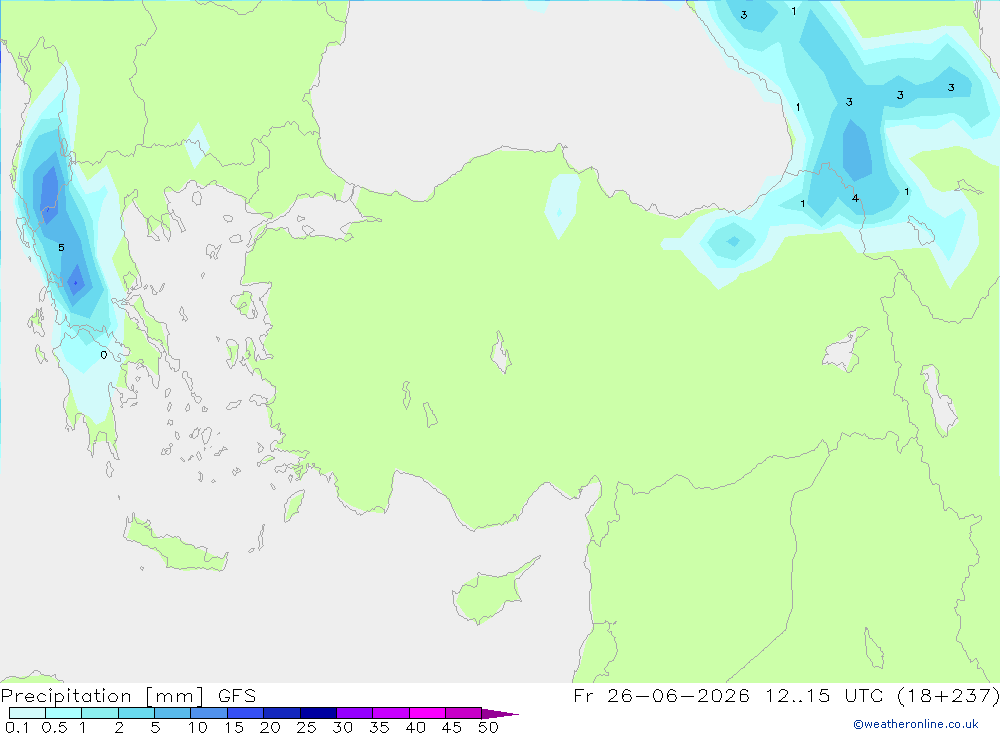Viewport: 1000px width, 733px height.
Task: Click the 'Precipitation [mm]' title text
Action: pyautogui.click(x=102, y=696)
